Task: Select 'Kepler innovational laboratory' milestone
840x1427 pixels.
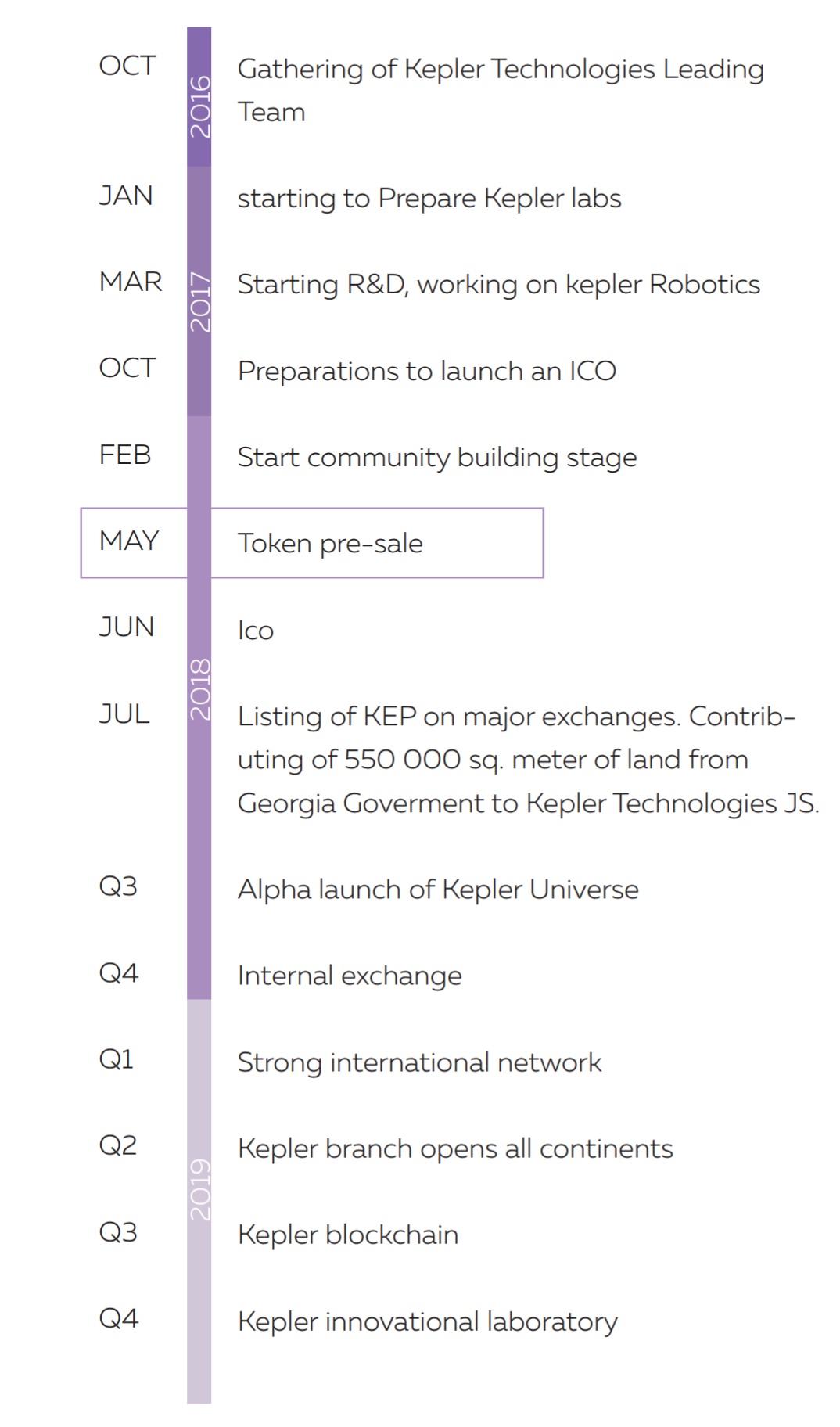Action: [427, 1321]
